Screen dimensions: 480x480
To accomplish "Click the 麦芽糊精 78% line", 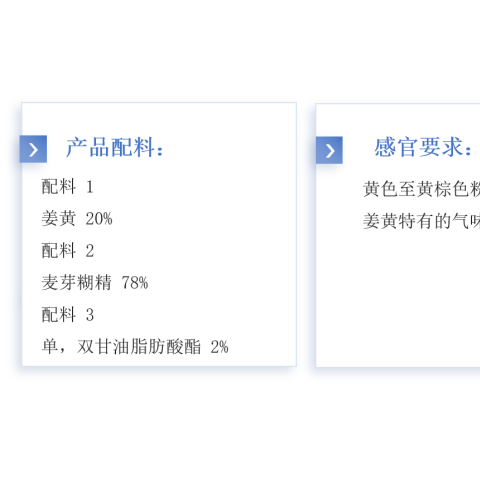I will [x=95, y=283].
